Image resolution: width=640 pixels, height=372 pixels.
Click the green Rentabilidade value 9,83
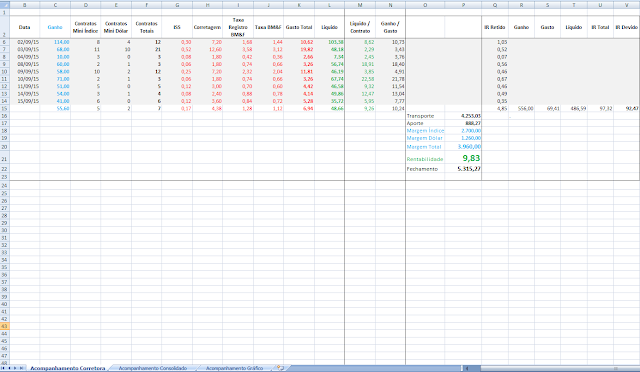(x=463, y=158)
